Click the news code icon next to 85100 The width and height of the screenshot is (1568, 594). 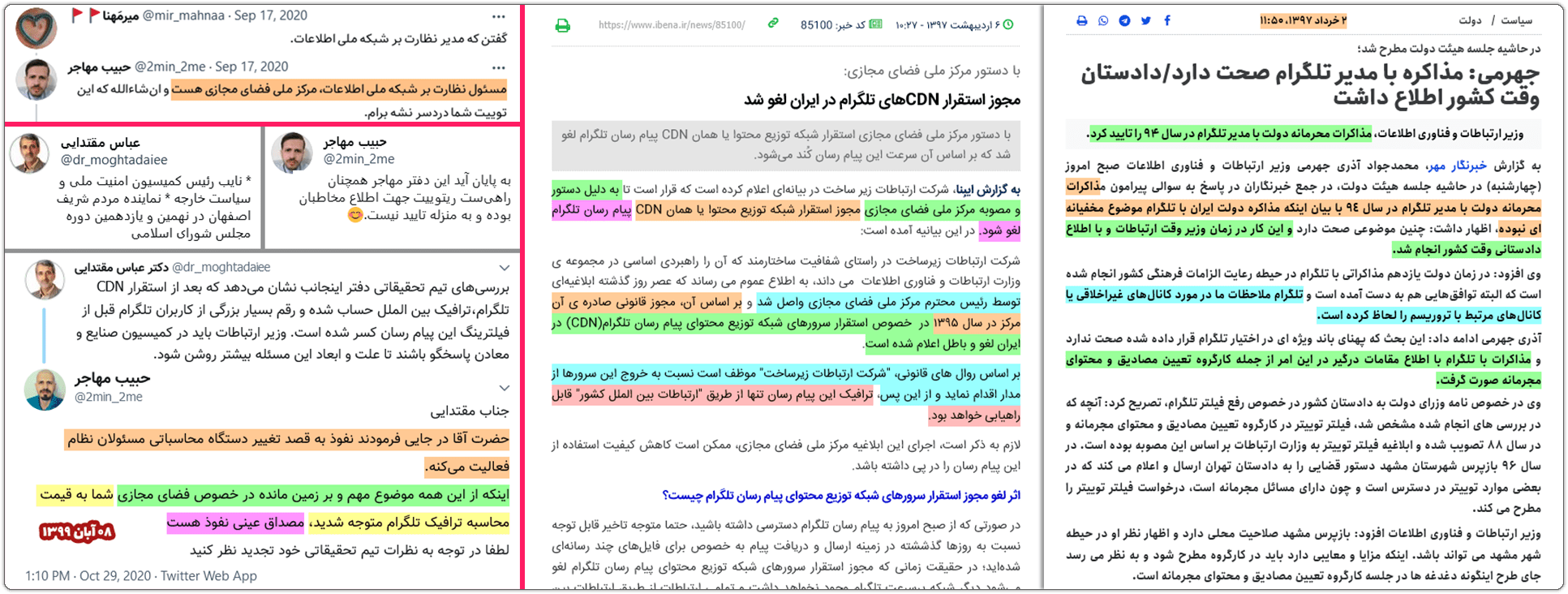tap(875, 24)
